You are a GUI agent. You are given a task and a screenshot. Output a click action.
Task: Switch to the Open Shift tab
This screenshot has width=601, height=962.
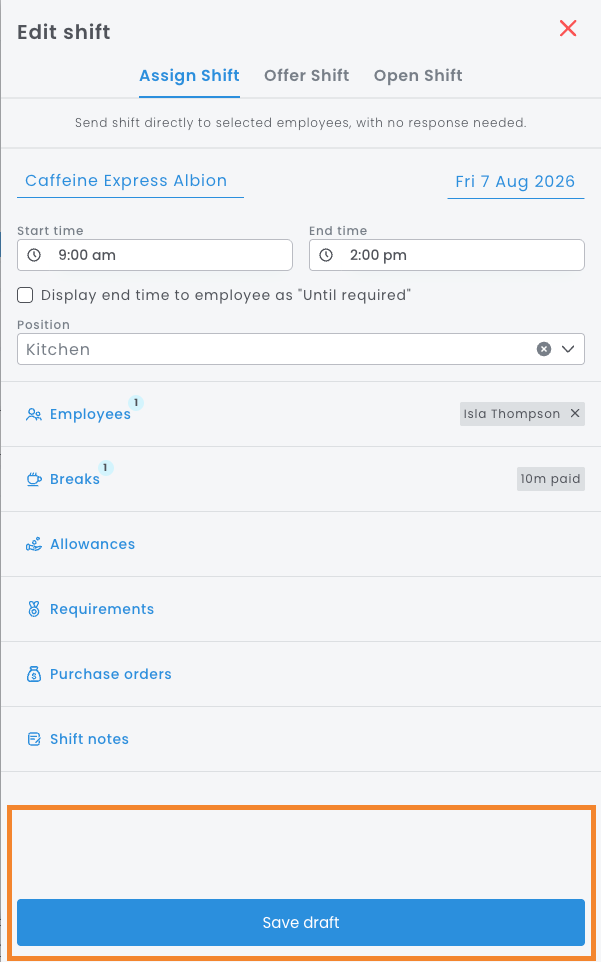coord(418,76)
